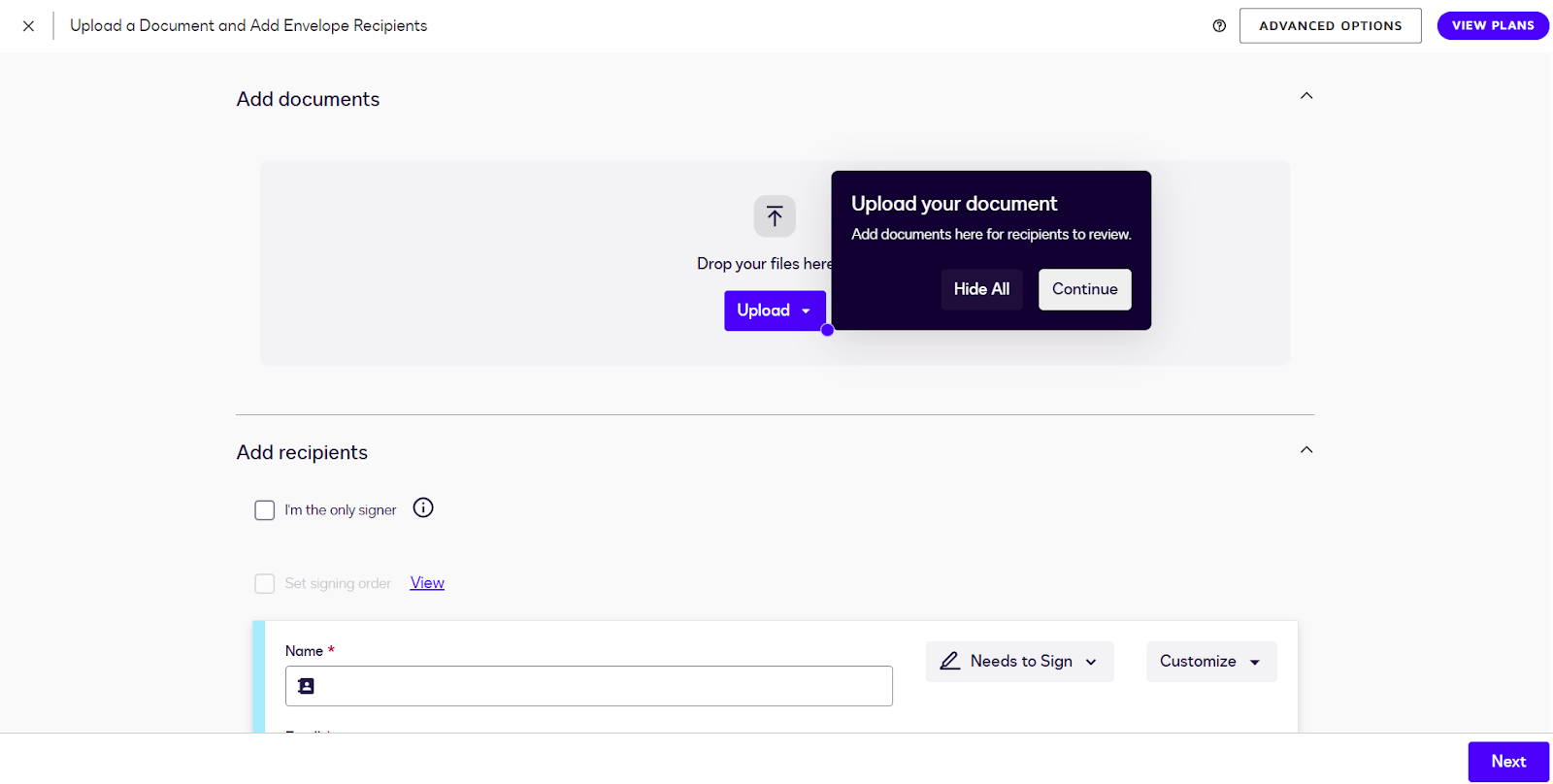The height and width of the screenshot is (784, 1553).
Task: Open Advanced Options
Action: (x=1330, y=26)
